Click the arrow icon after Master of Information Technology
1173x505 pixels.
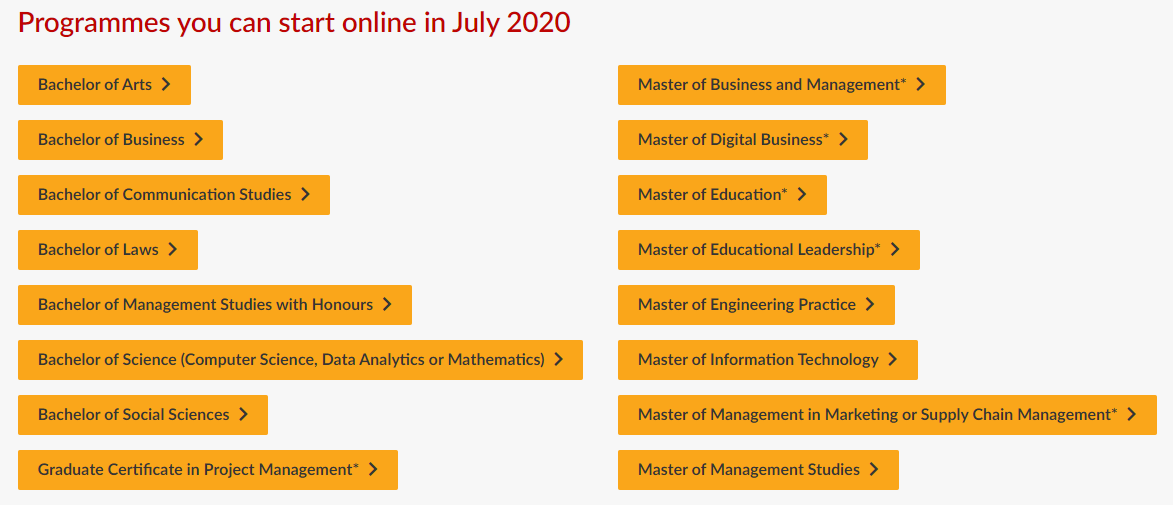pyautogui.click(x=892, y=360)
